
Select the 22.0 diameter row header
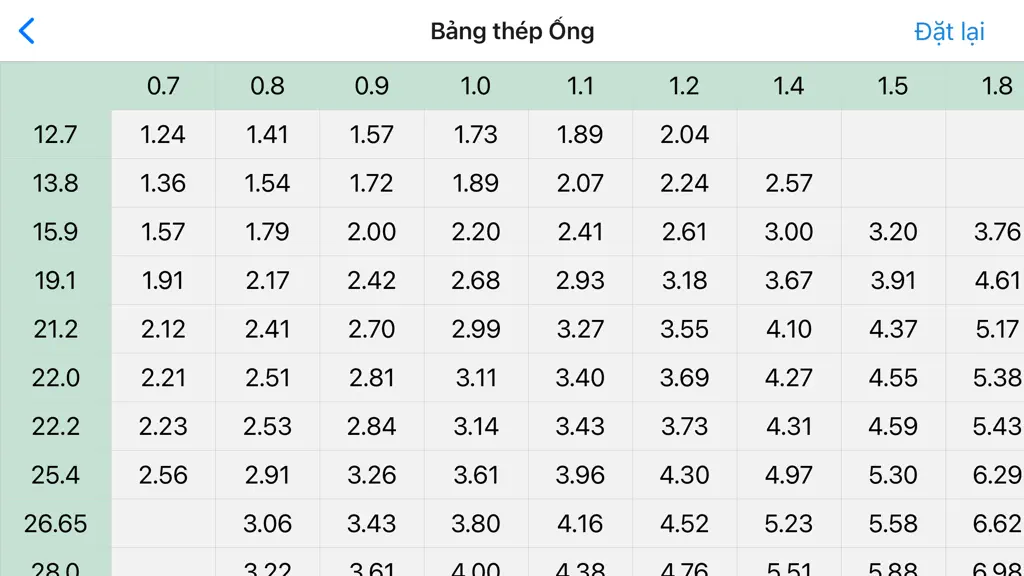point(56,377)
